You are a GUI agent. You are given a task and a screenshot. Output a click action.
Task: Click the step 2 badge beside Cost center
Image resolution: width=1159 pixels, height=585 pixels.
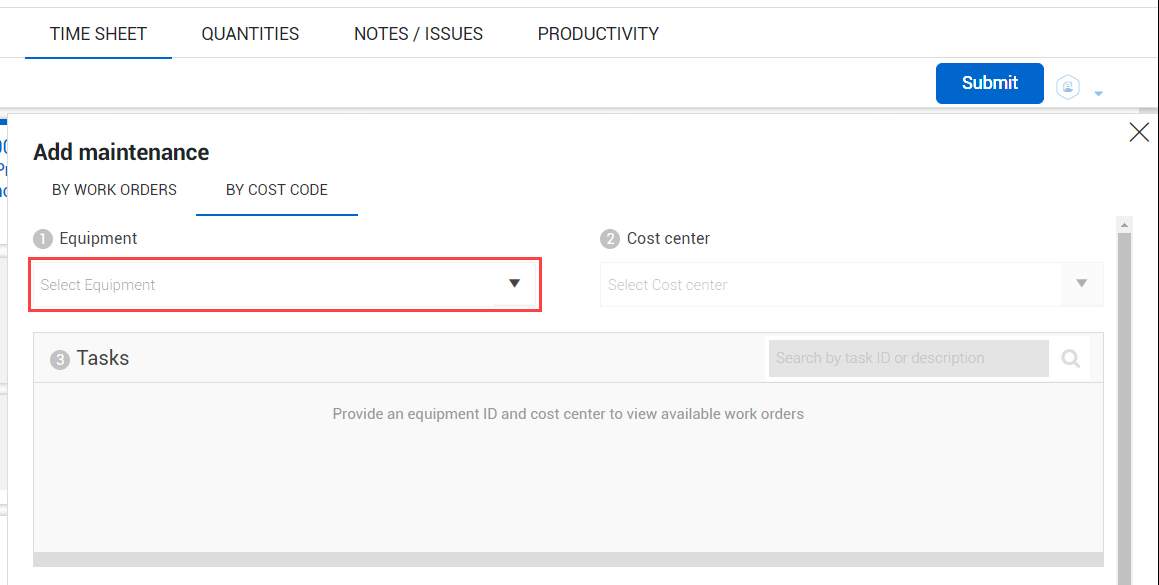[x=610, y=239]
